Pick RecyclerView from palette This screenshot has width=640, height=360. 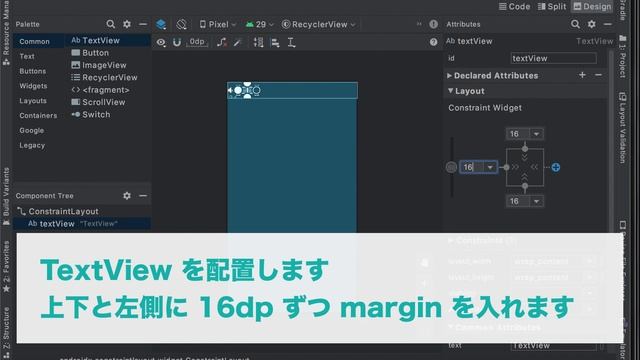(104, 77)
